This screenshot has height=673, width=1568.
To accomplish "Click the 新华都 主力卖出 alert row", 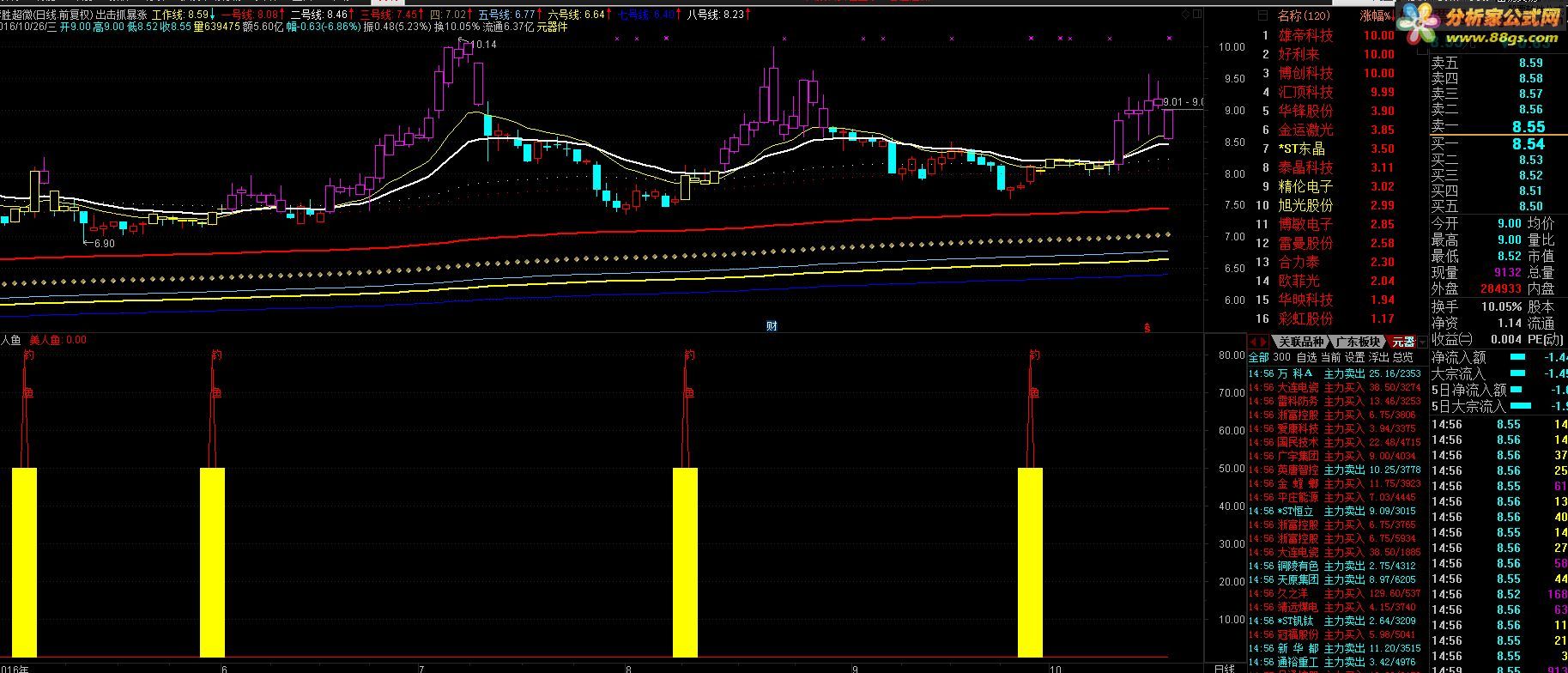I will 1335,648.
